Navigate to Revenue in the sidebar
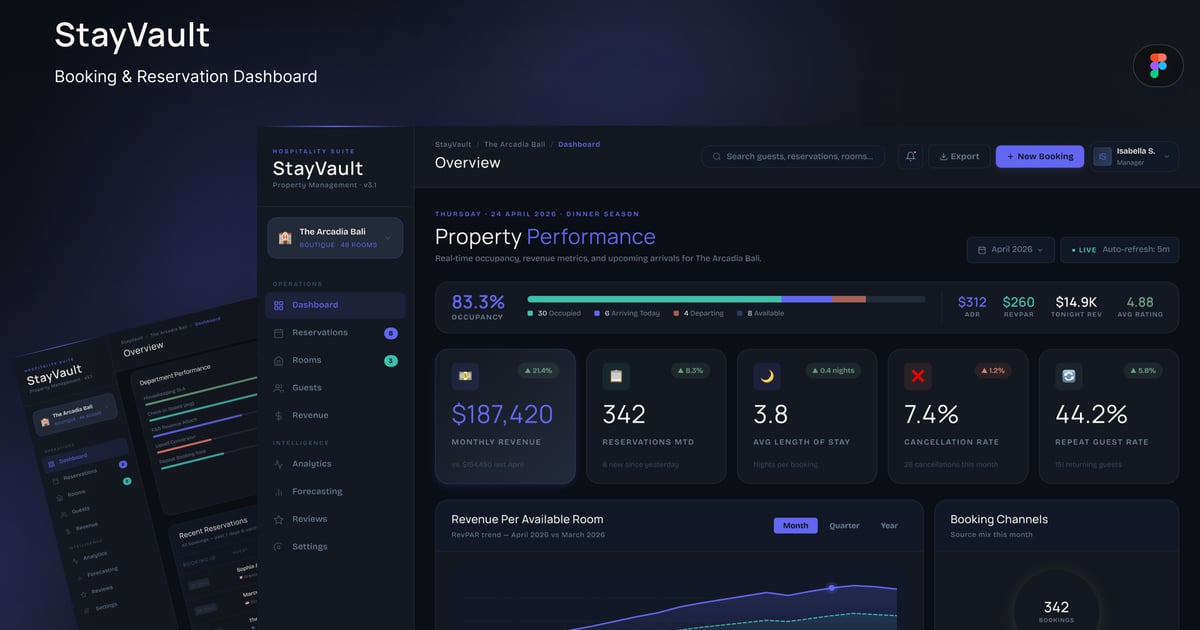This screenshot has height=630, width=1200. click(x=336, y=415)
